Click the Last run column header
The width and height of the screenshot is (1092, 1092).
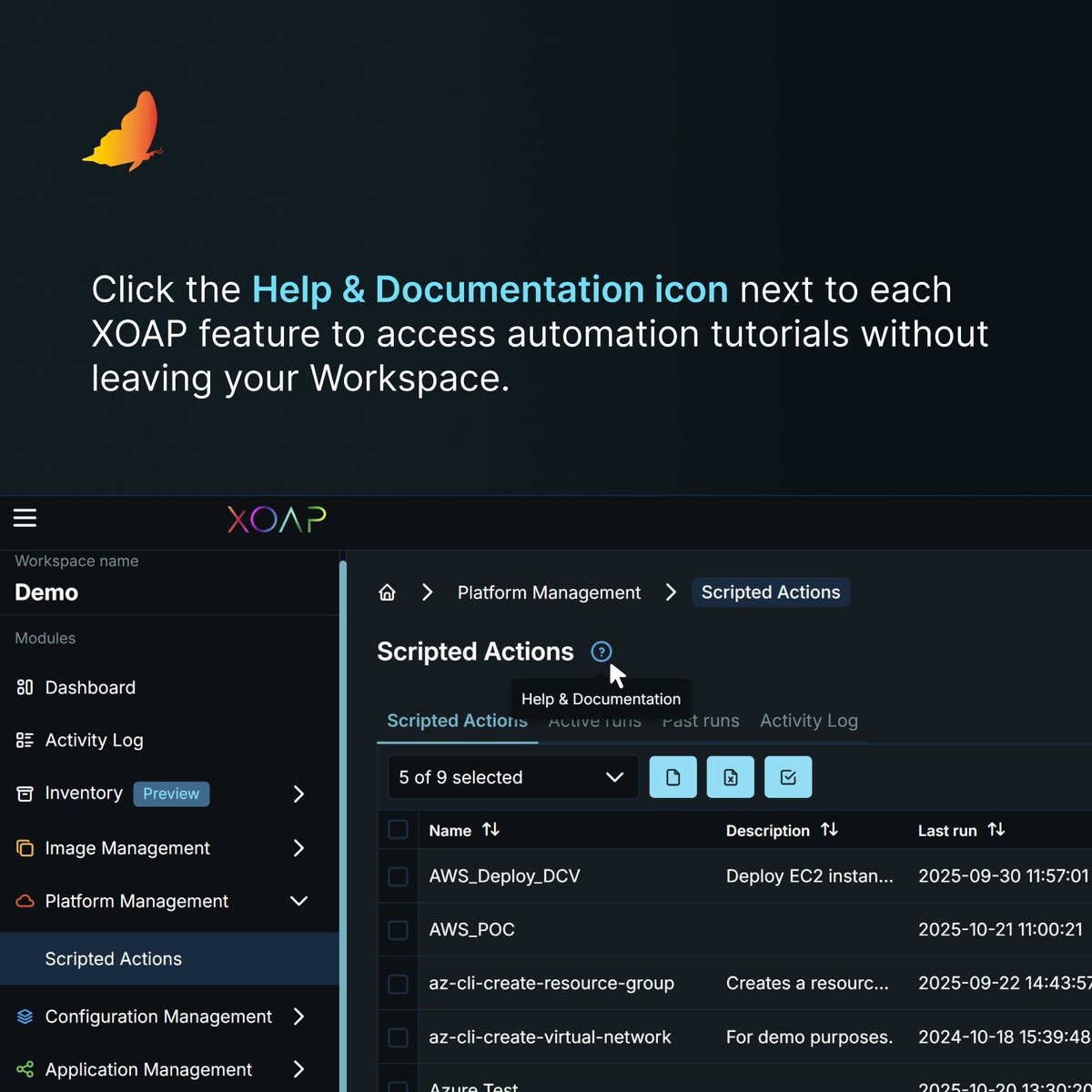(947, 831)
